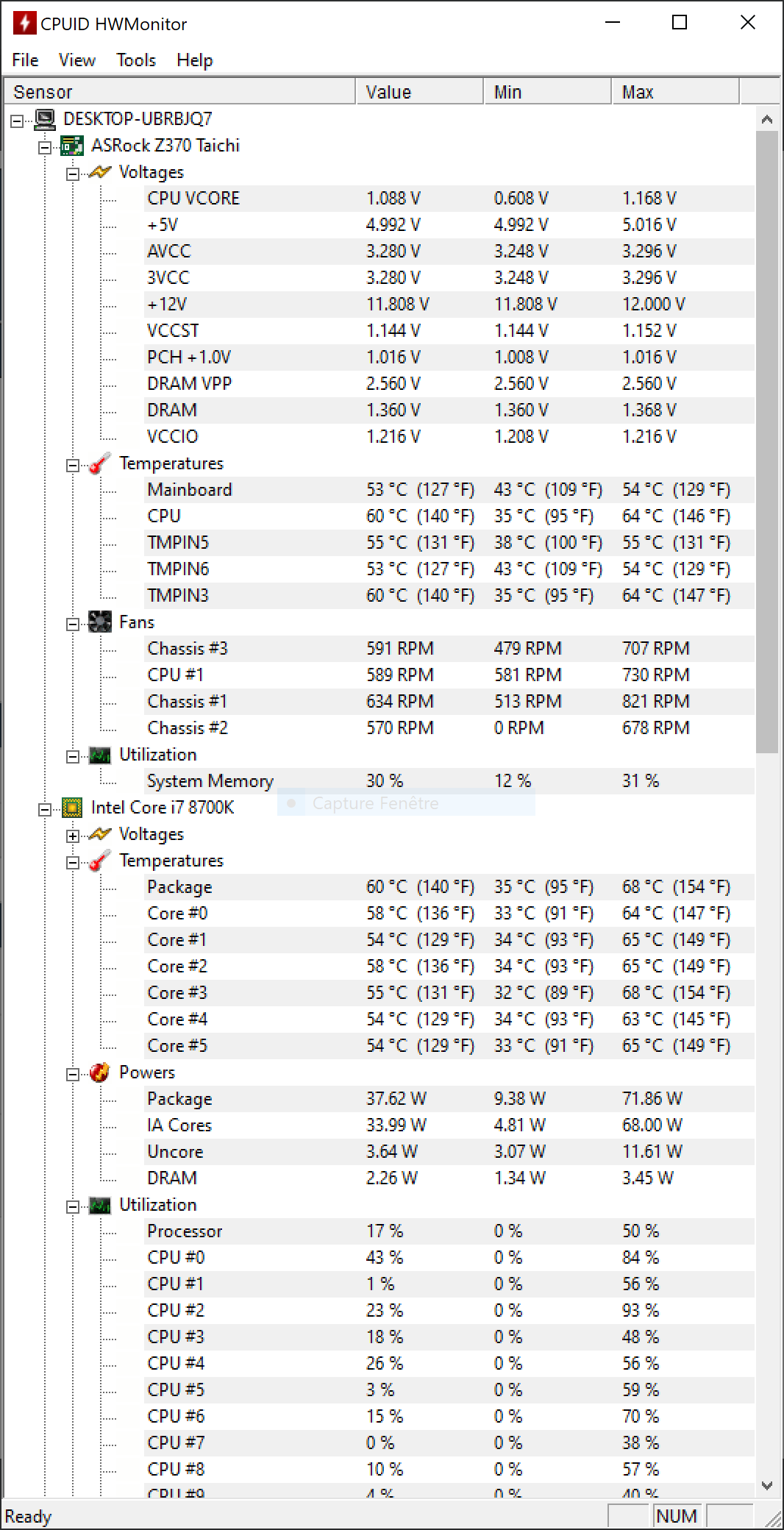
Task: Click the DESKTOP-UBRBJQ7 computer icon
Action: pyautogui.click(x=45, y=119)
